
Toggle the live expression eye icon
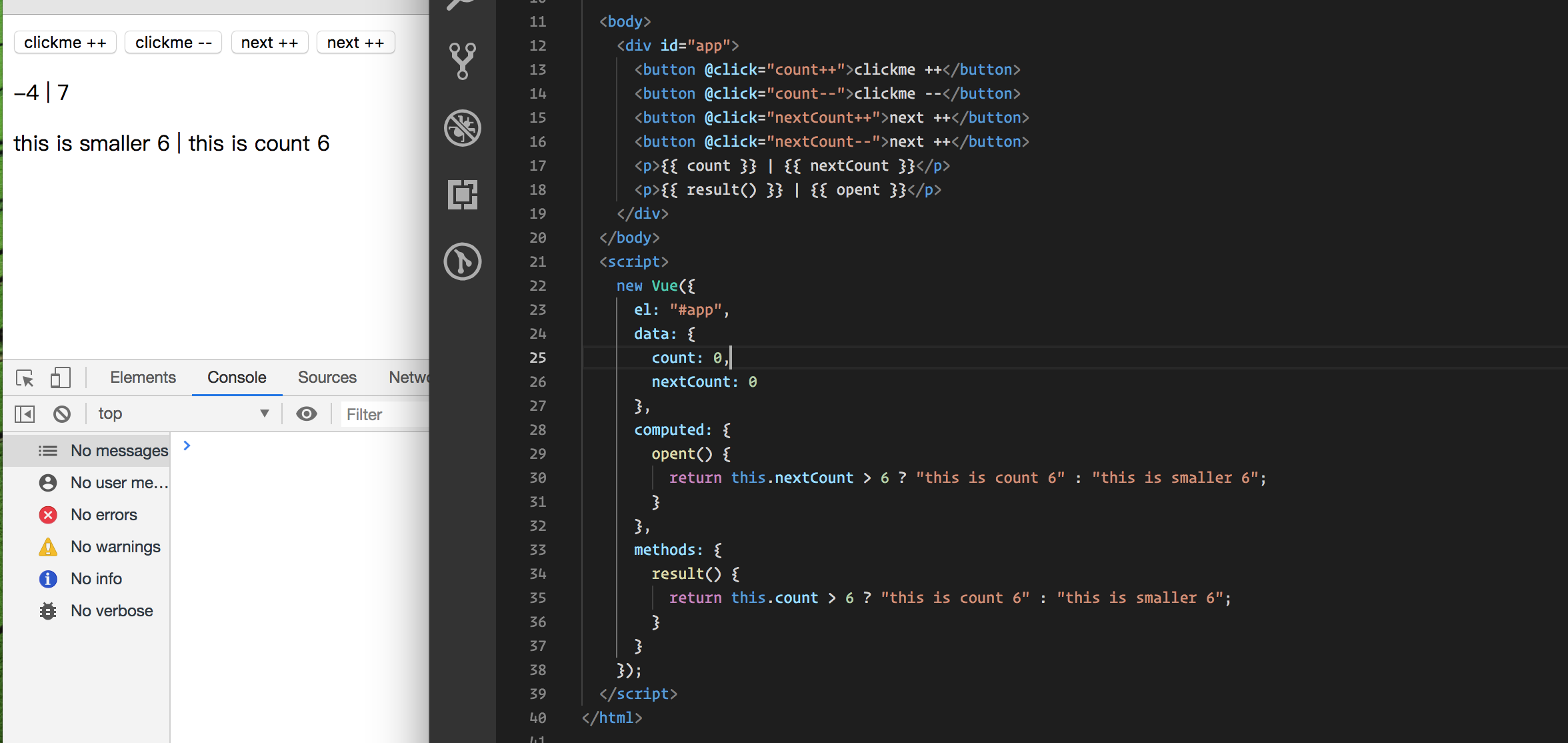point(307,414)
